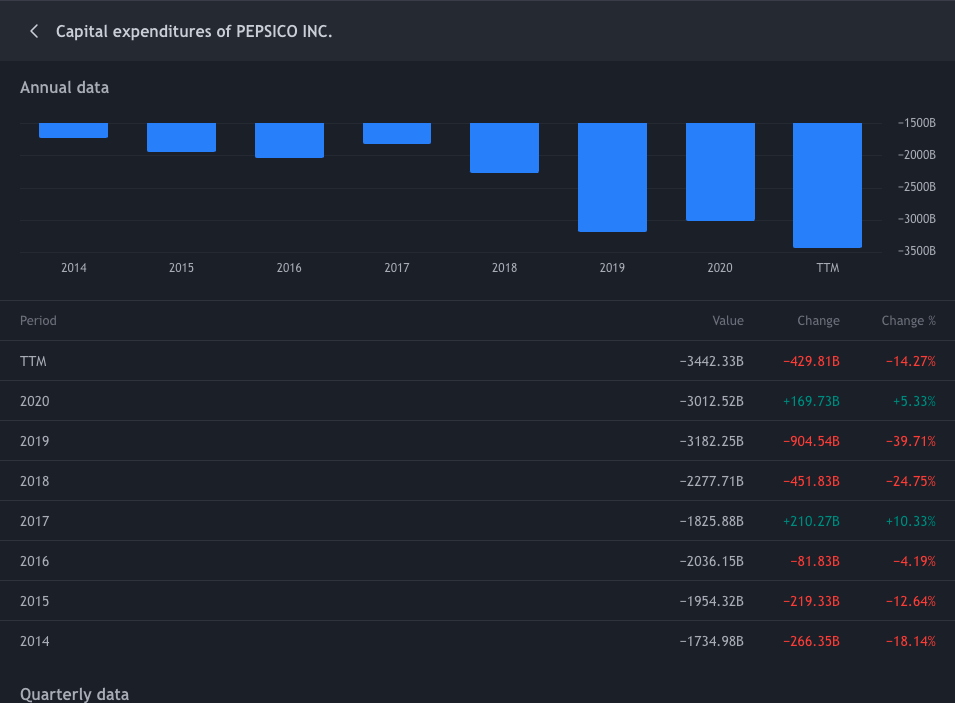
Task: Click the percentage −14.27%
Action: [911, 361]
